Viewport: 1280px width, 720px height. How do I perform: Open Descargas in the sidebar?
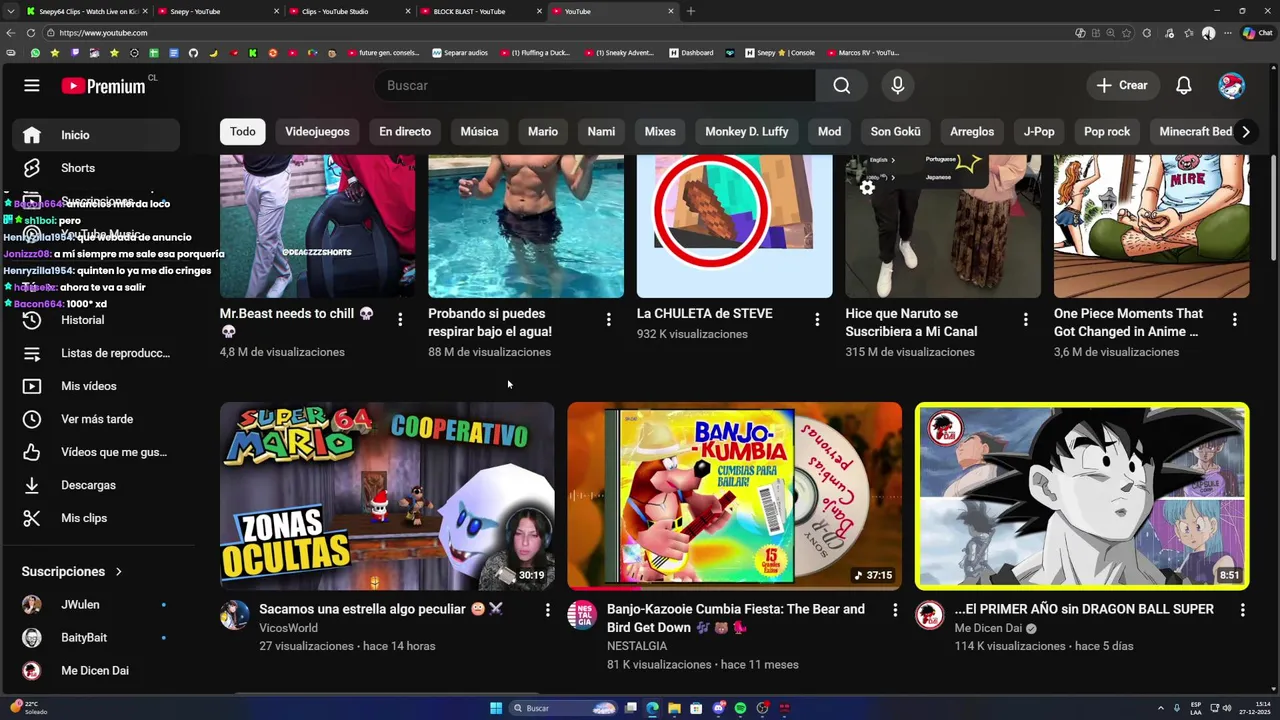96,485
